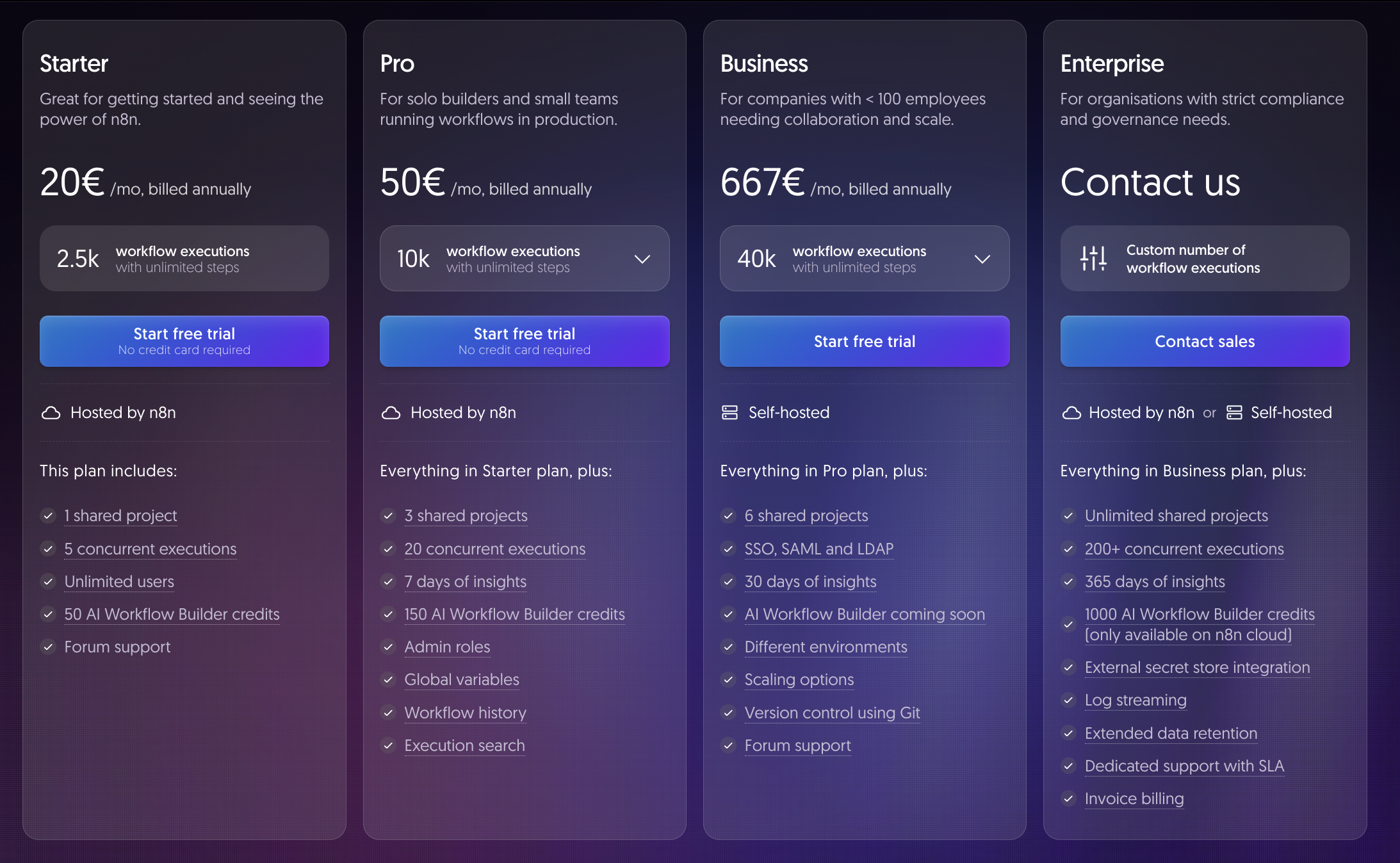Expand the Business 40k executions selector

(x=982, y=259)
